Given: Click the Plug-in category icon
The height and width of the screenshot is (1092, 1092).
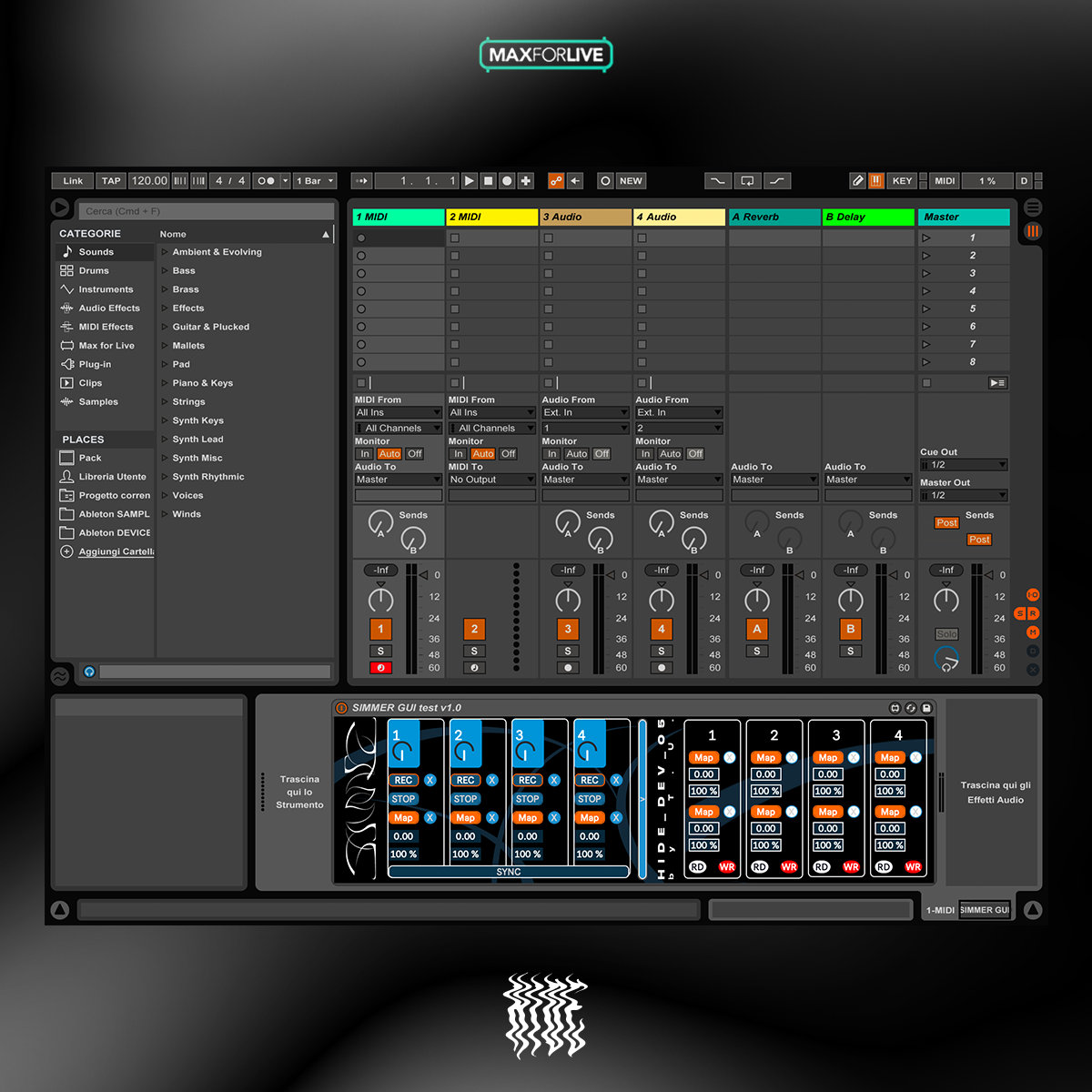Looking at the screenshot, I should click(x=67, y=364).
